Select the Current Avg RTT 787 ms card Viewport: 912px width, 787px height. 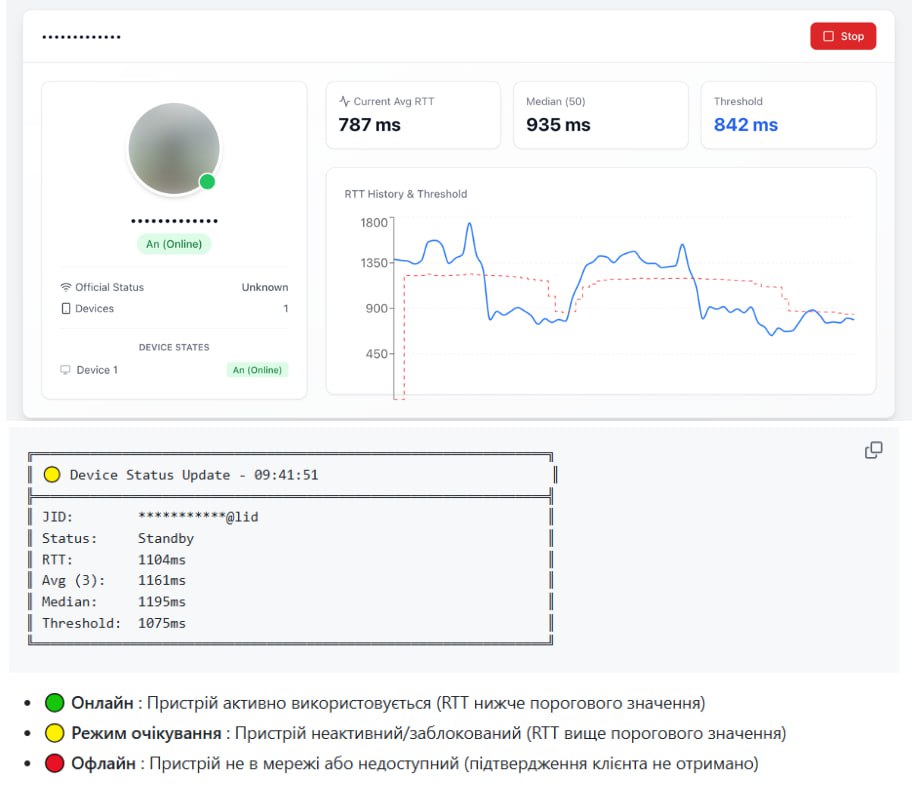[413, 115]
